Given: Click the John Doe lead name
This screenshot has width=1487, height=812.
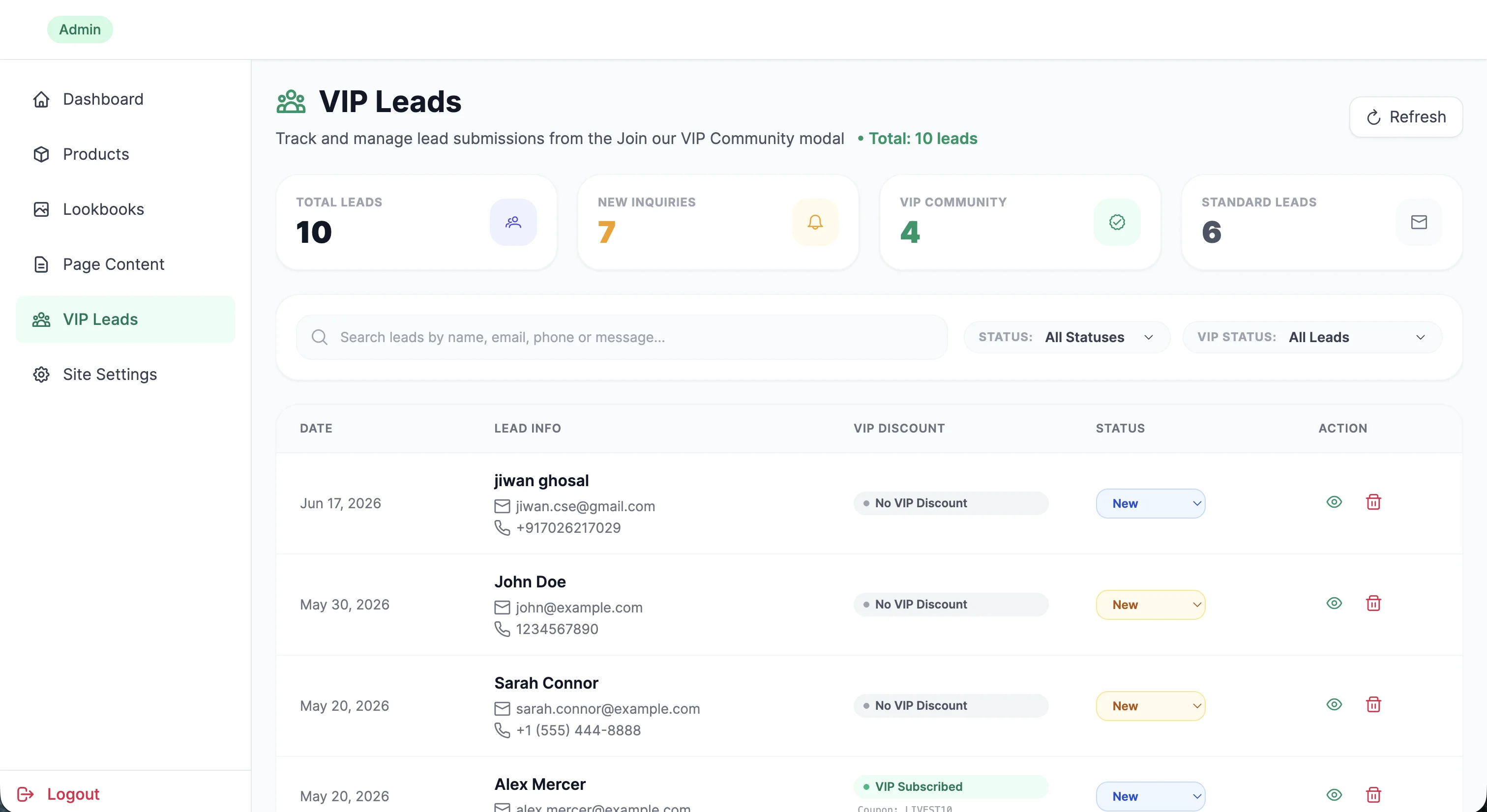Looking at the screenshot, I should [530, 582].
